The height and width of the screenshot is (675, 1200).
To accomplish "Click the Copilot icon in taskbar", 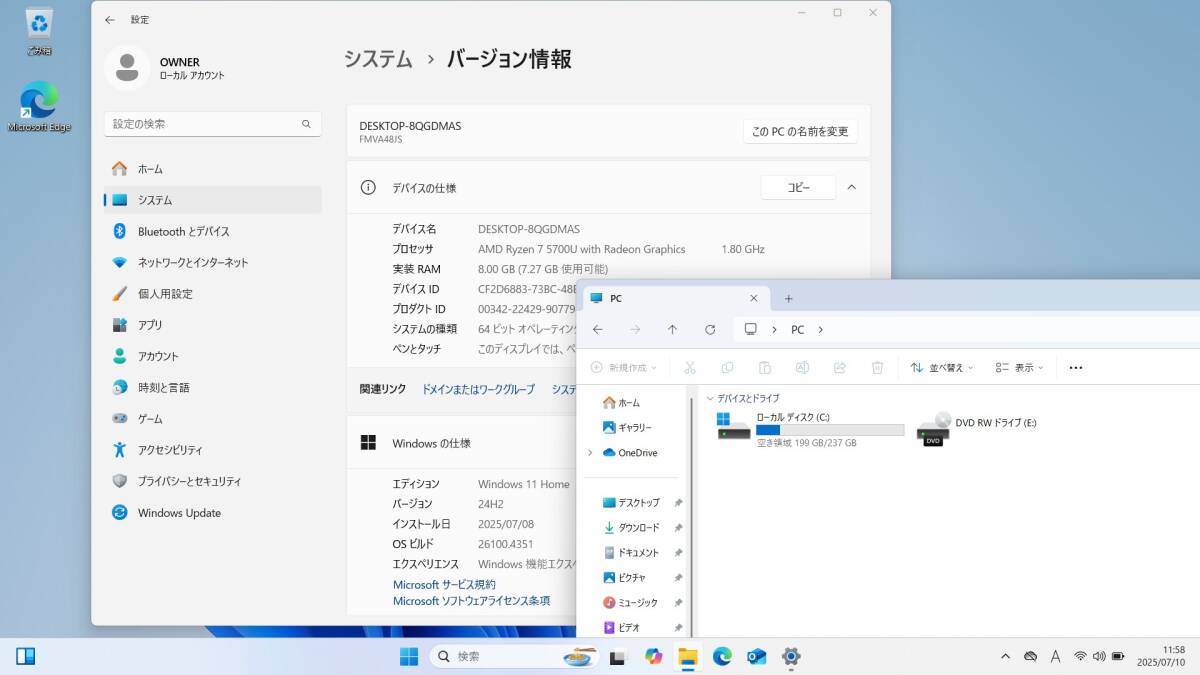I will [654, 657].
